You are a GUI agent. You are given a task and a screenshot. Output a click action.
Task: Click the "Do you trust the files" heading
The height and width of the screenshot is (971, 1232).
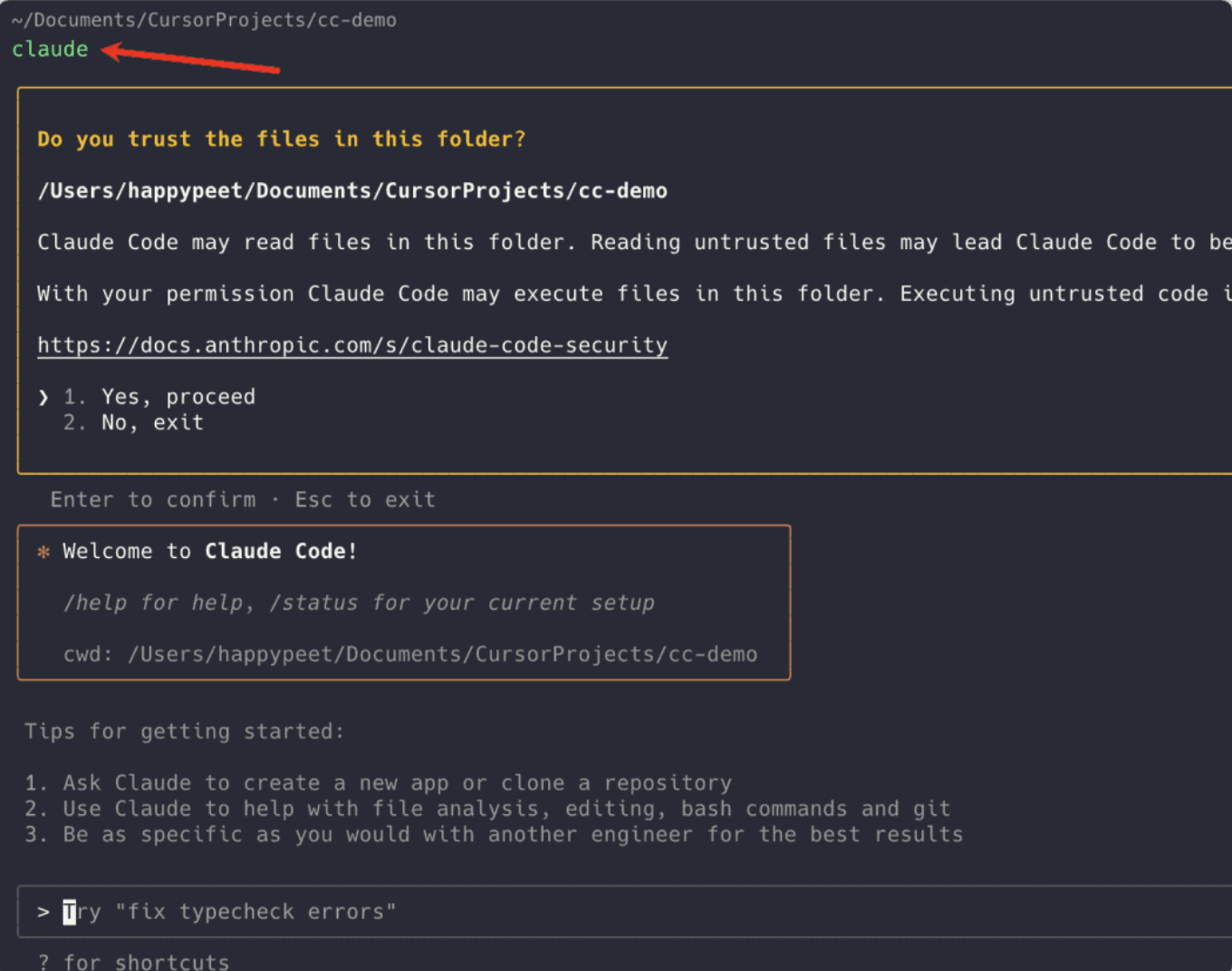pos(281,139)
